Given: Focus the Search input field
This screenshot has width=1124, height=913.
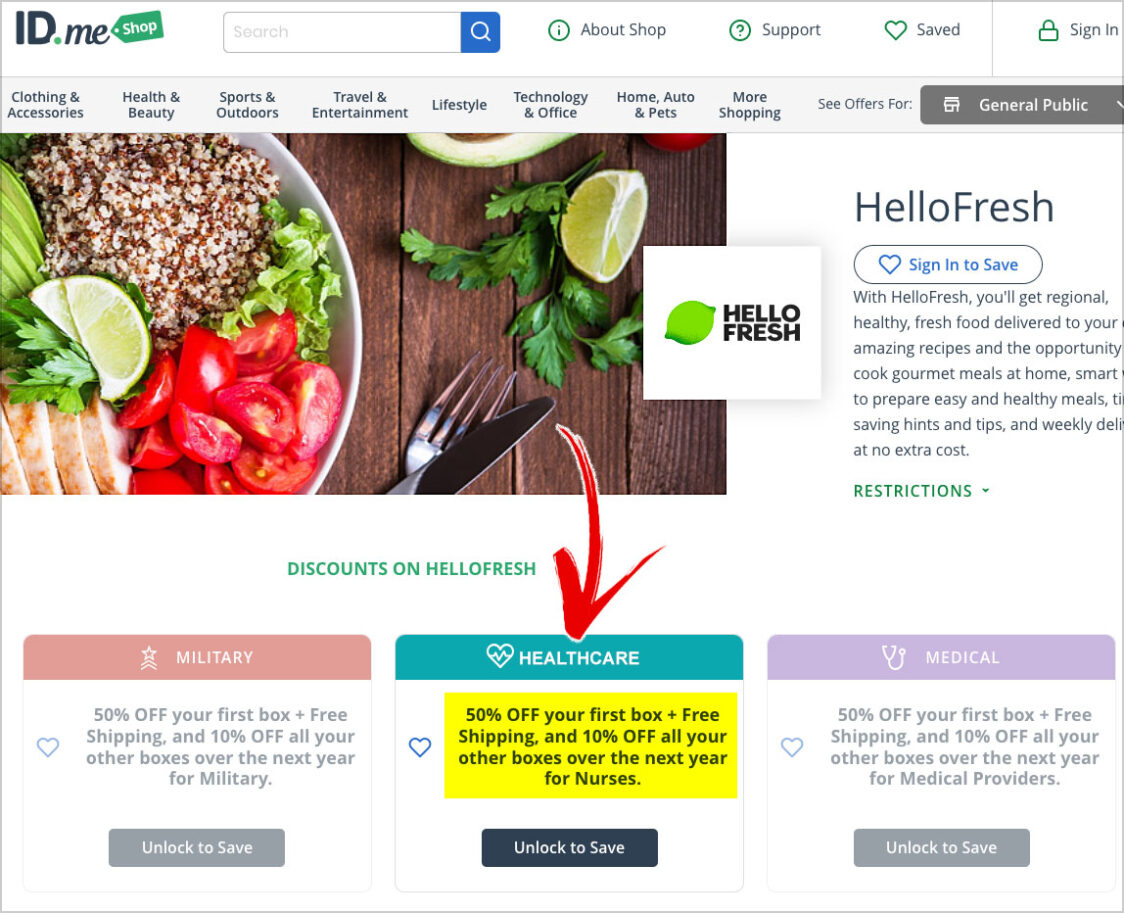Looking at the screenshot, I should pyautogui.click(x=342, y=32).
